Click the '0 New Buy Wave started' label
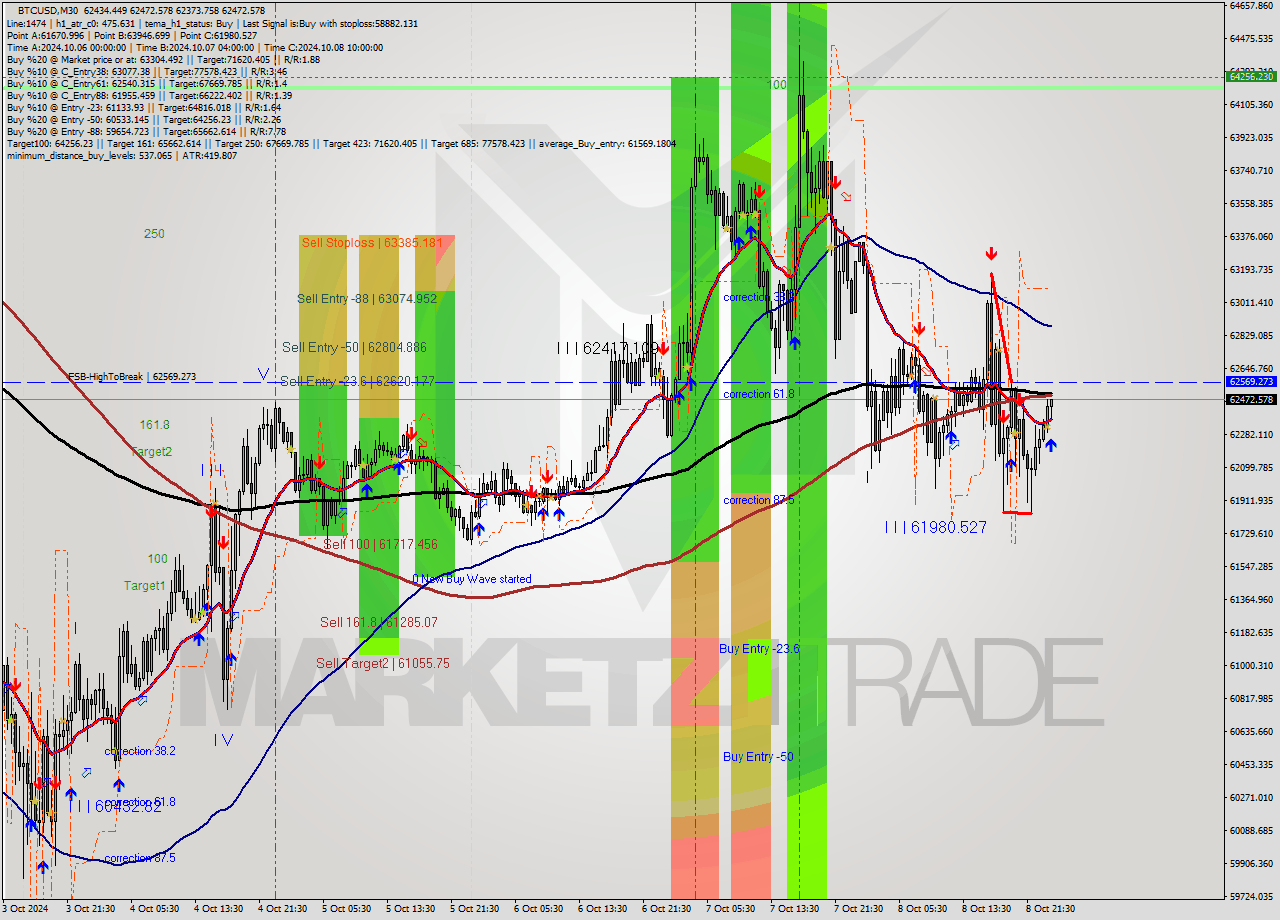 coord(472,579)
